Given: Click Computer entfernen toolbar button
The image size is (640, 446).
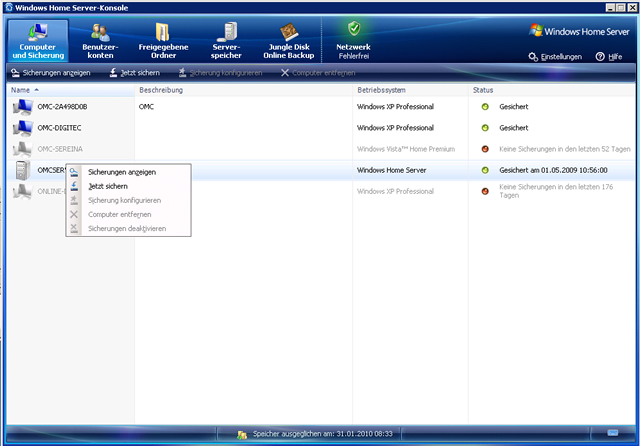Looking at the screenshot, I should tap(318, 73).
